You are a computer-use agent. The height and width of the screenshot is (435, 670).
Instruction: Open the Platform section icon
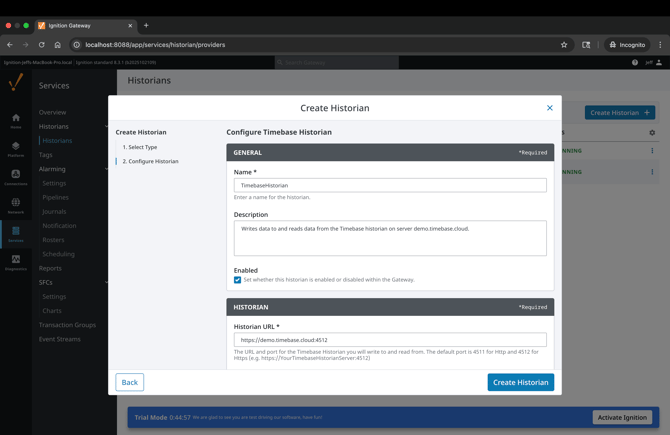(x=15, y=148)
